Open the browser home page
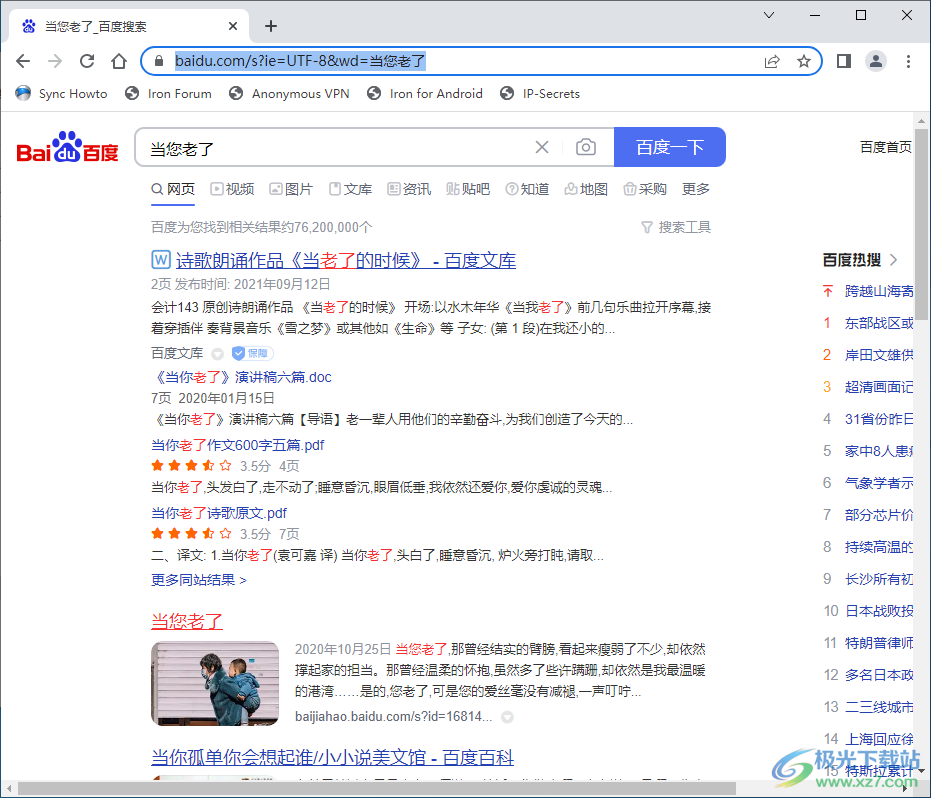 [x=119, y=61]
